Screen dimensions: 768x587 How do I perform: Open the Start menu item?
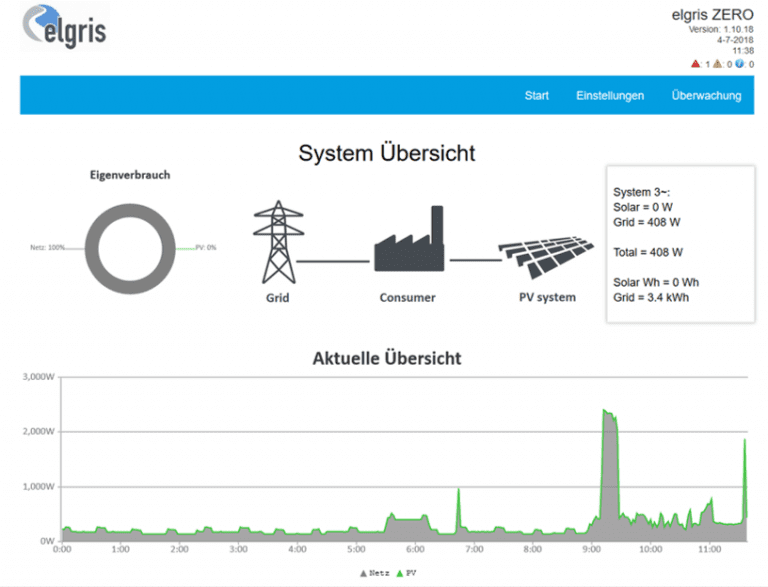pos(536,96)
